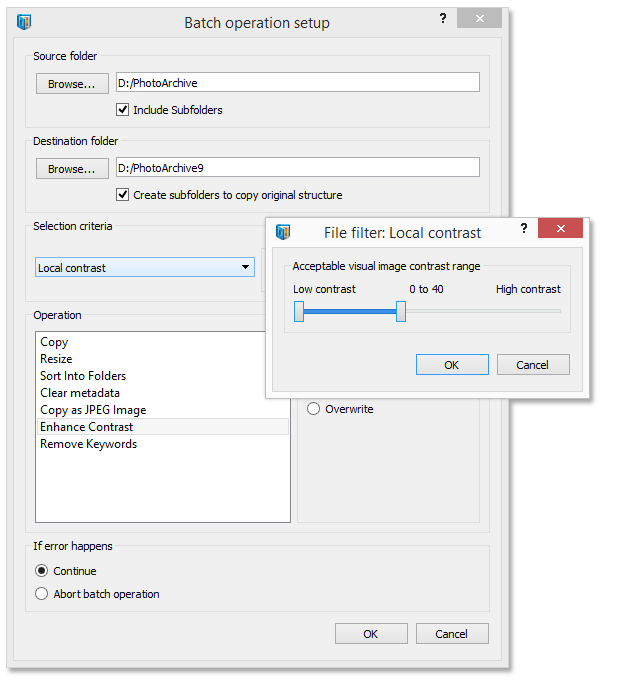Select Abort batch operation option
The width and height of the screenshot is (617, 686).
(x=42, y=594)
